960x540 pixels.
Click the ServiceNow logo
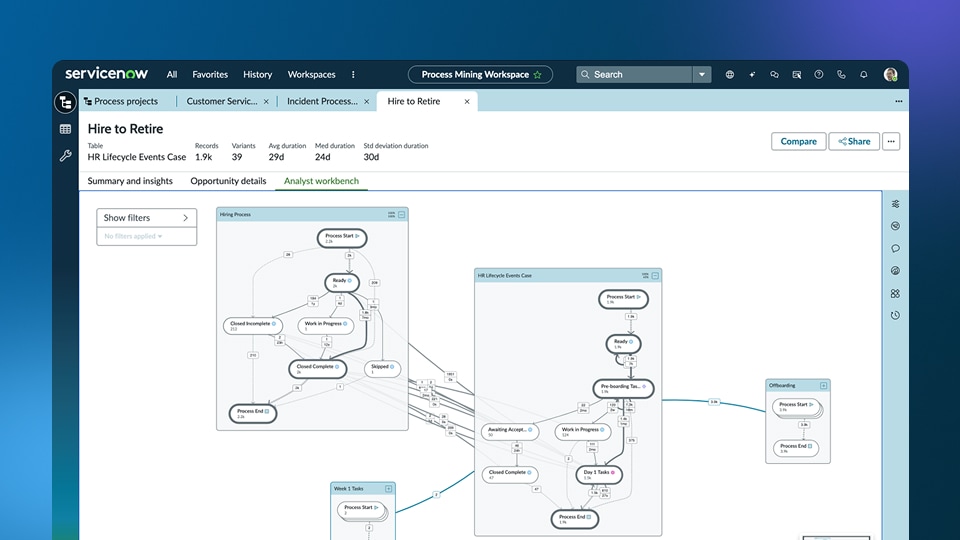pos(107,74)
